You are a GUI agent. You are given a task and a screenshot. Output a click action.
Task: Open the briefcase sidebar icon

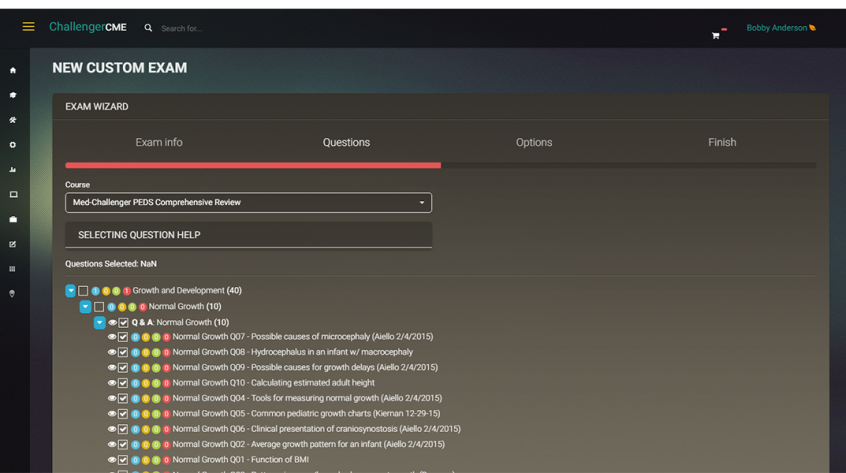point(13,219)
